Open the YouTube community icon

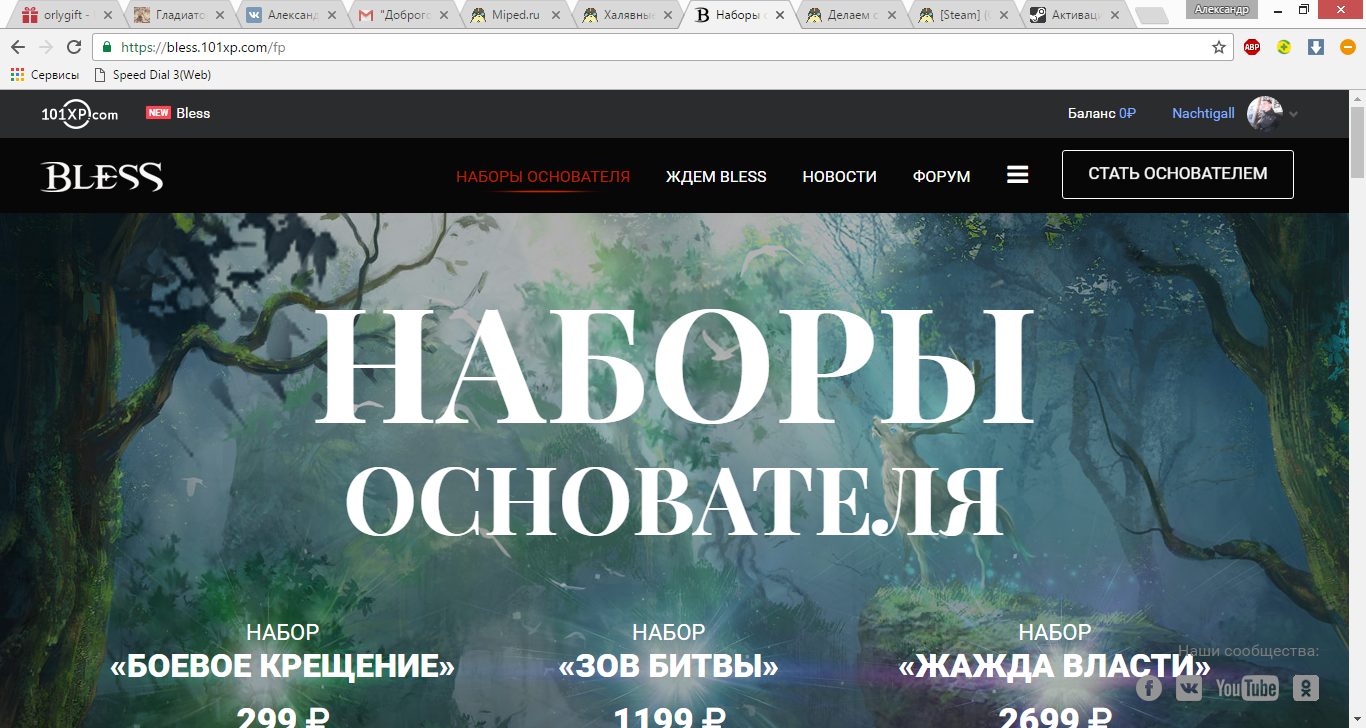click(1247, 687)
